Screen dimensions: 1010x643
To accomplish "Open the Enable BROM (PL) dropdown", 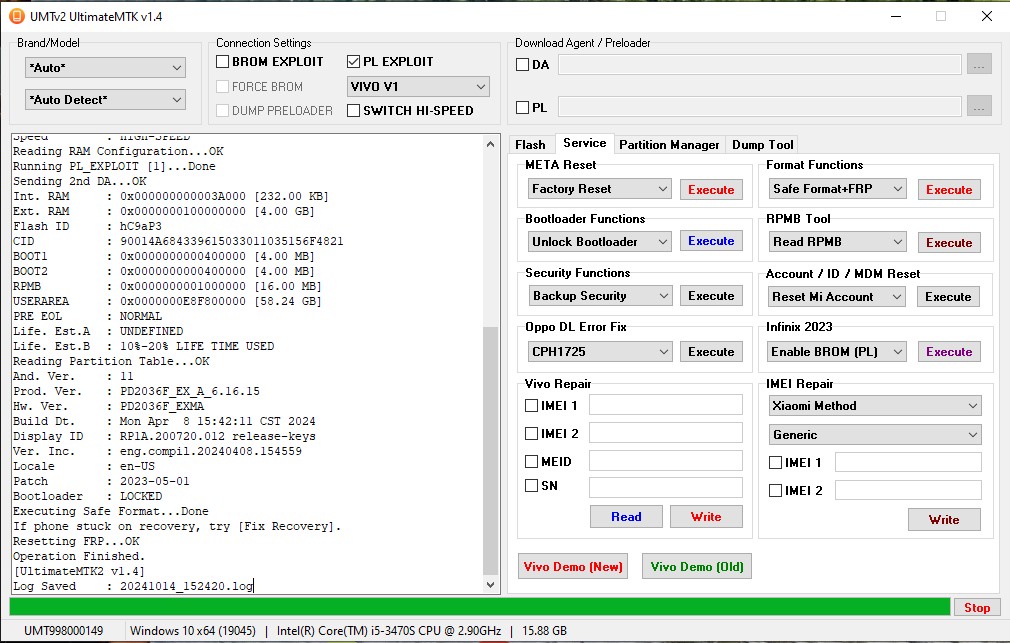I will [837, 352].
